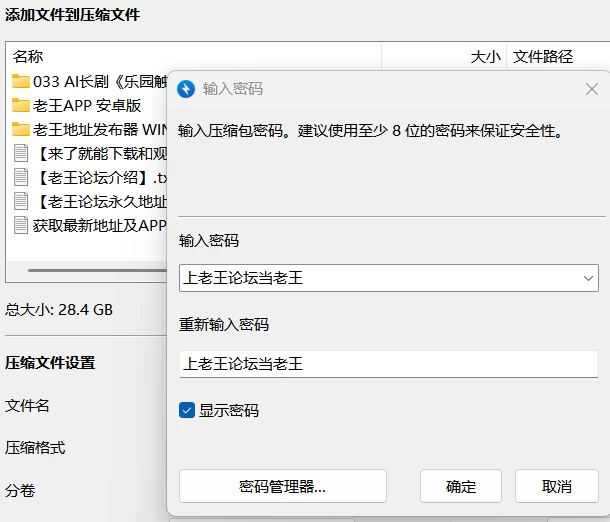This screenshot has height=522, width=610.
Task: Click the 重新输入密码 field
Action: [x=388, y=364]
